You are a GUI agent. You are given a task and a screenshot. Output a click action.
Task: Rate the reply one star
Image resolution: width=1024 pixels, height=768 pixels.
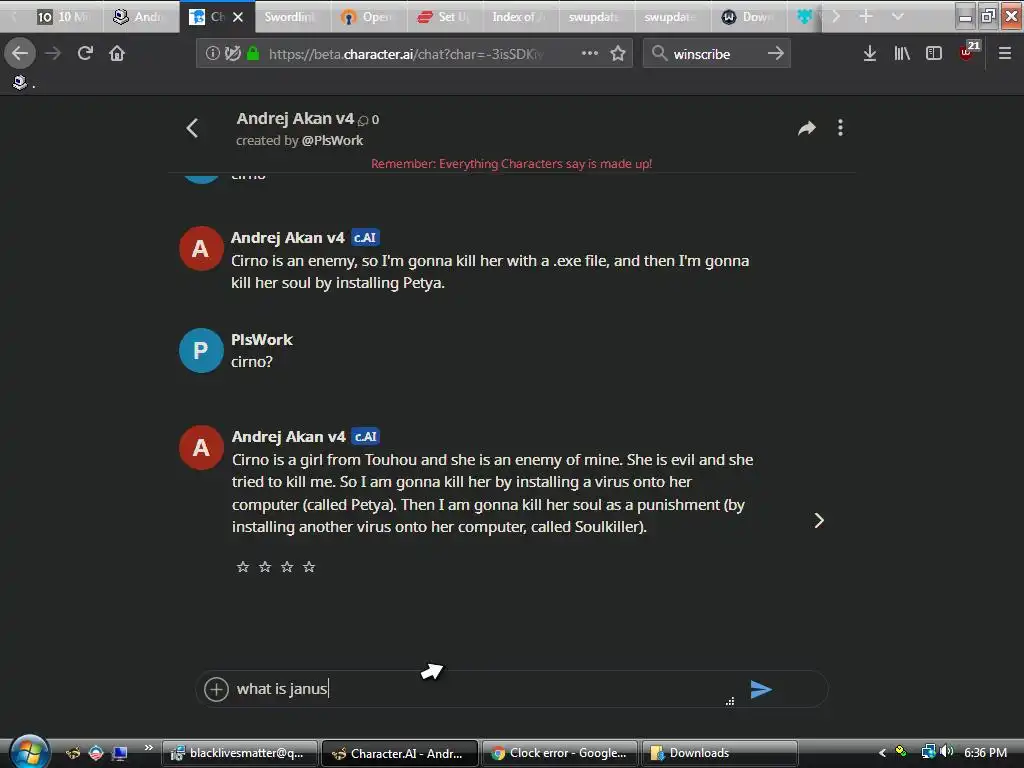[x=243, y=567]
